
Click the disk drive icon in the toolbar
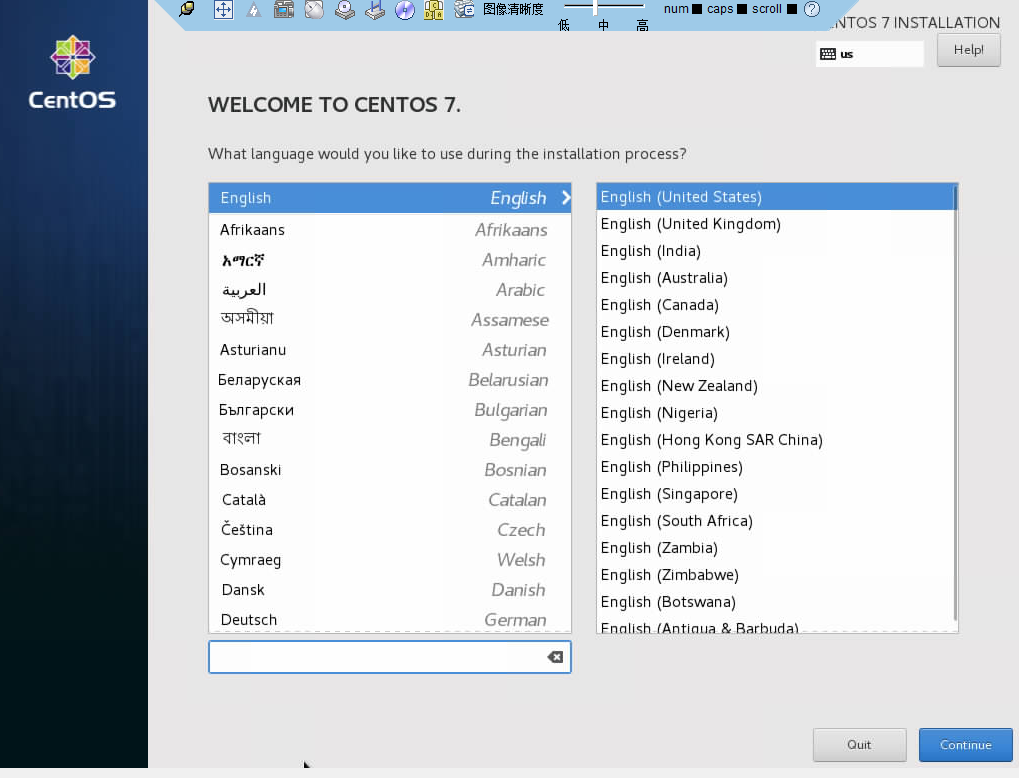tap(344, 10)
